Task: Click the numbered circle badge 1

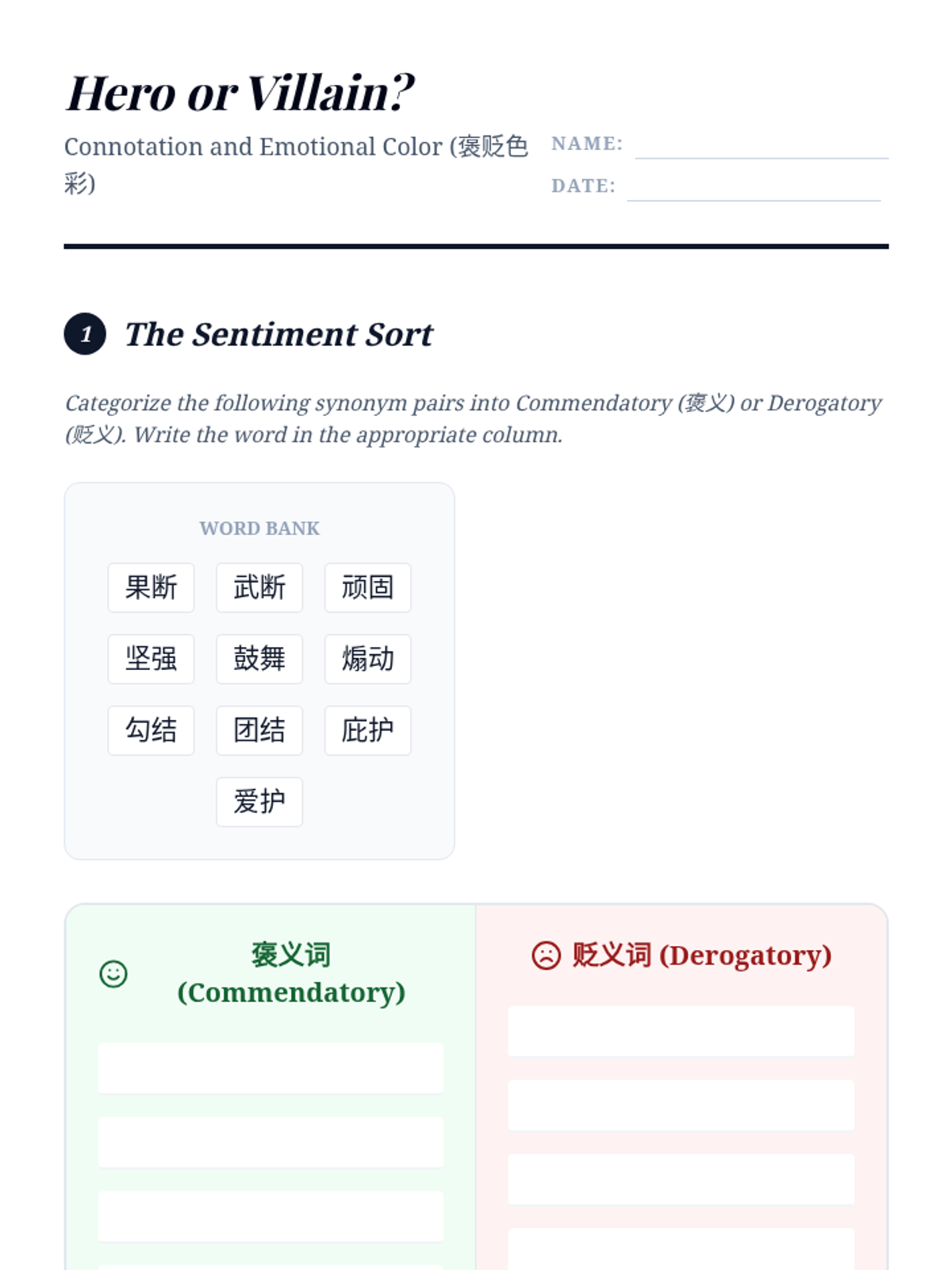Action: point(85,333)
